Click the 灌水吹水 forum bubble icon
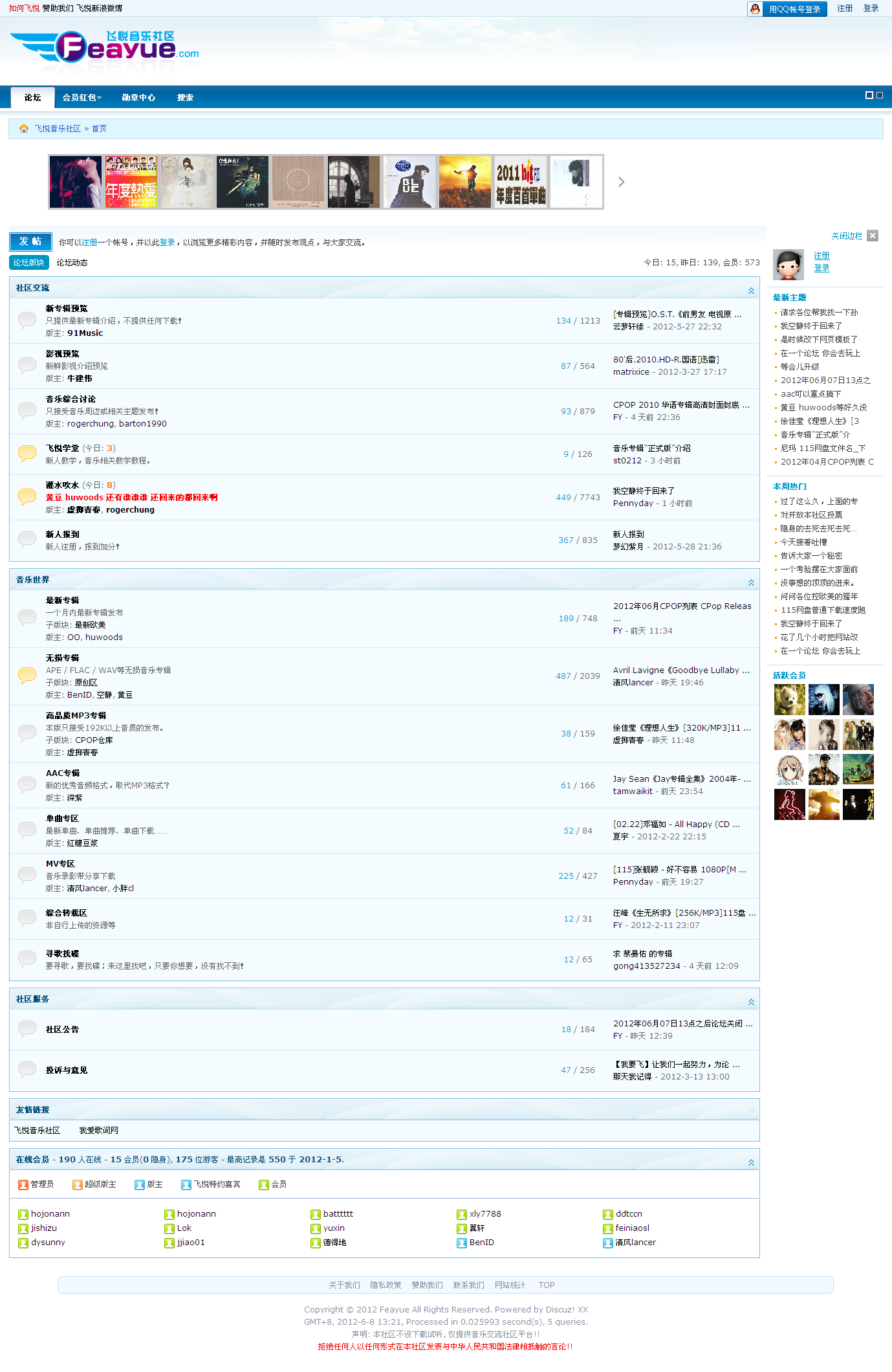Viewport: 892px width, 1372px height. coord(27,496)
